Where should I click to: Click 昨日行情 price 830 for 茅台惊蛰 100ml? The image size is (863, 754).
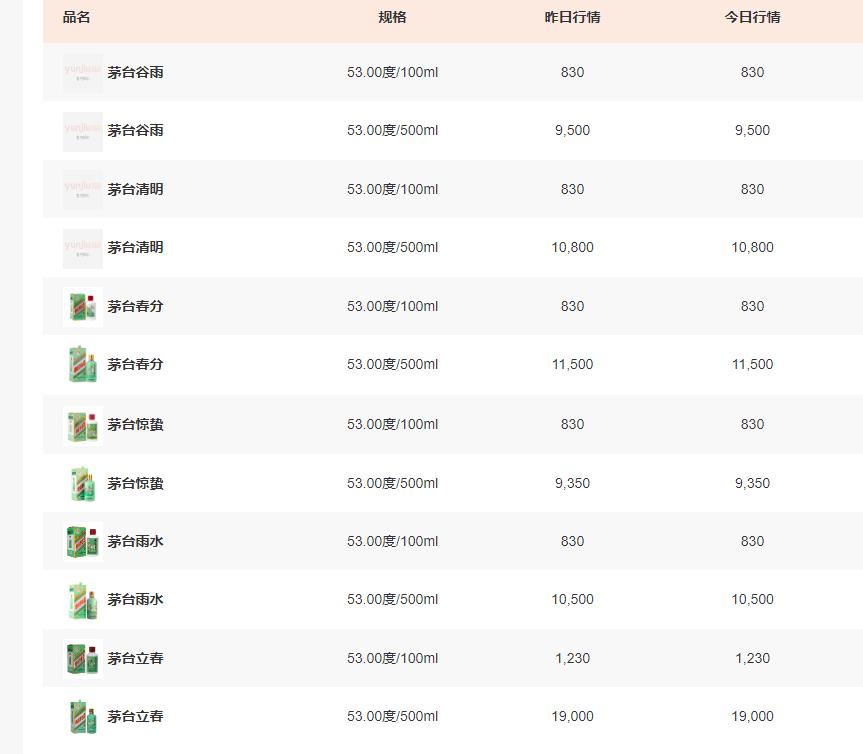572,424
